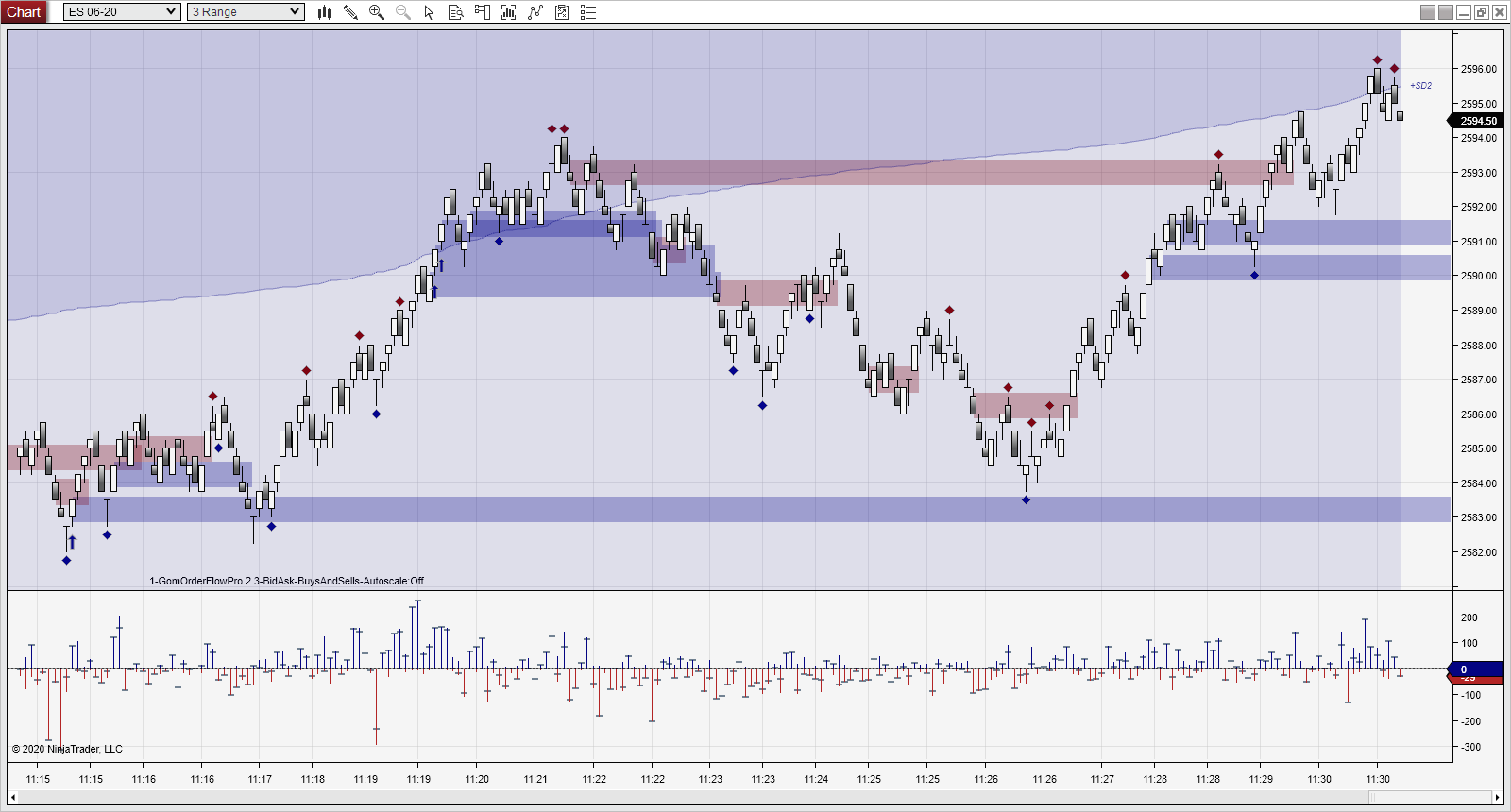1511x812 pixels.
Task: Click the -300 delta axis label
Action: point(1470,747)
